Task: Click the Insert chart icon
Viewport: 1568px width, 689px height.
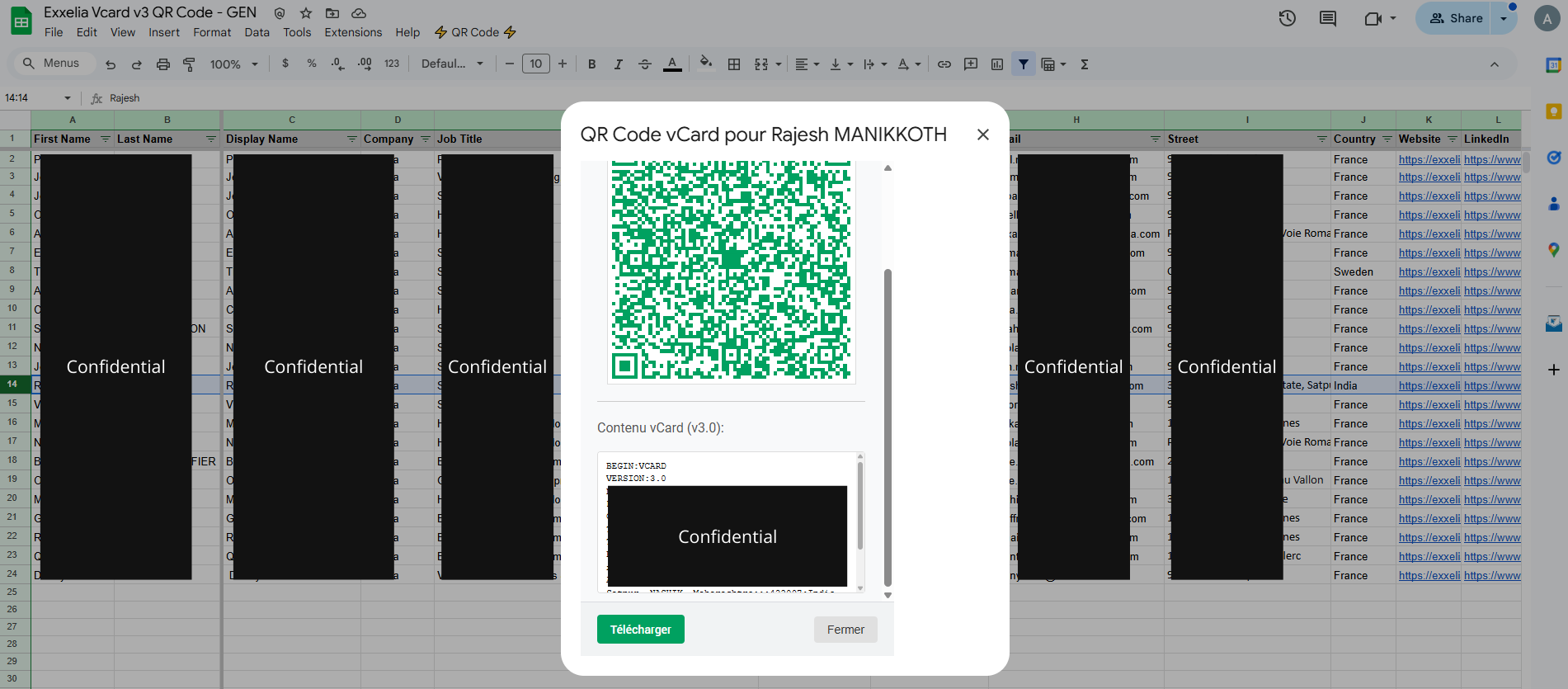Action: point(997,64)
